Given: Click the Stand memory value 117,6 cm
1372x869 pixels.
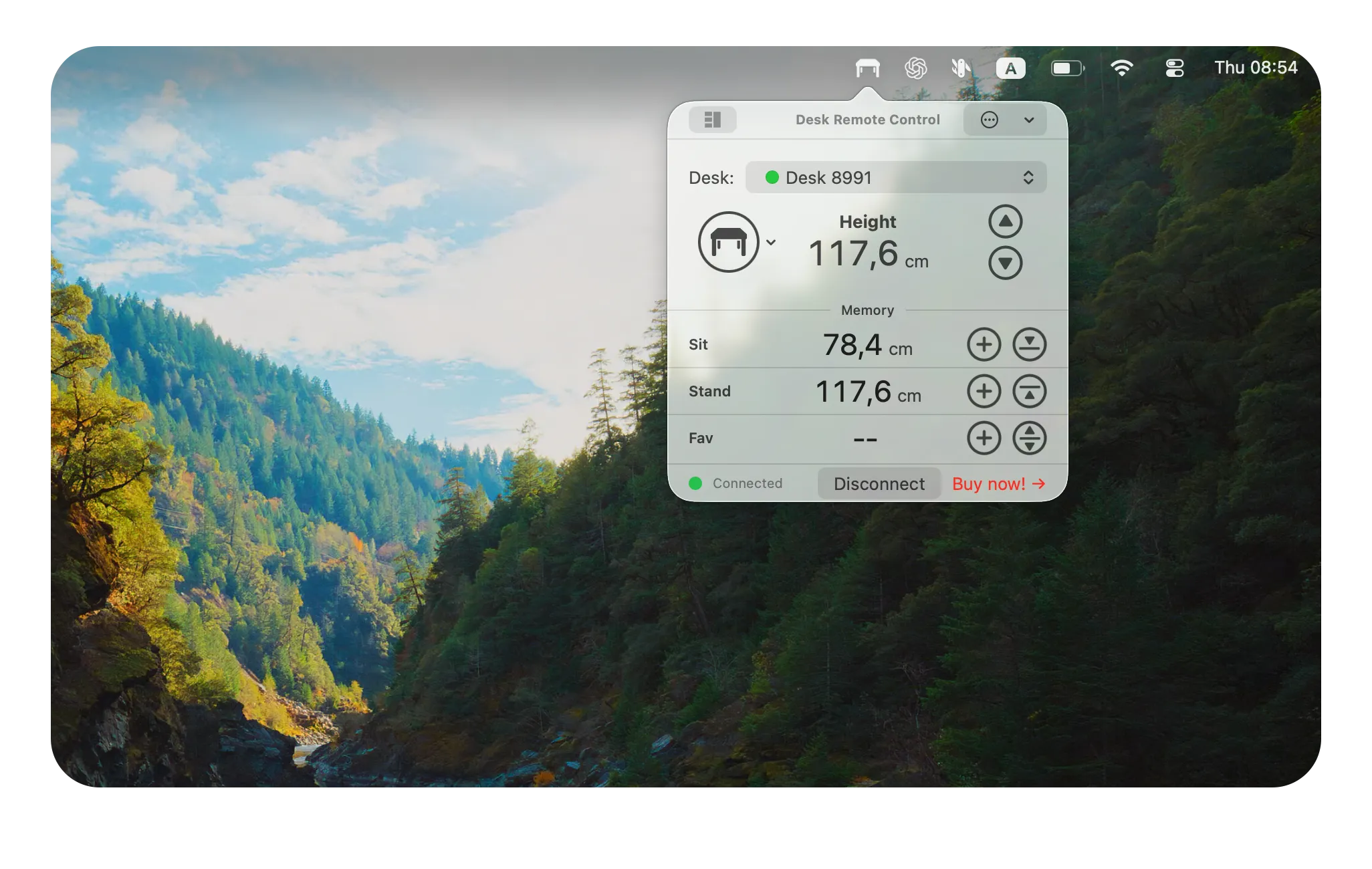Looking at the screenshot, I should click(x=868, y=392).
